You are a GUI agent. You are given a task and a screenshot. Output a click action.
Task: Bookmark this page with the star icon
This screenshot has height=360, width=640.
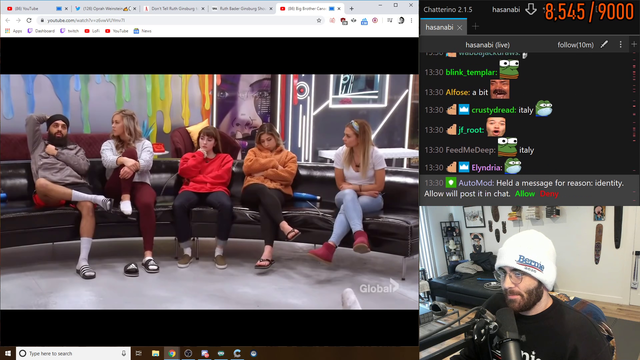(x=319, y=20)
